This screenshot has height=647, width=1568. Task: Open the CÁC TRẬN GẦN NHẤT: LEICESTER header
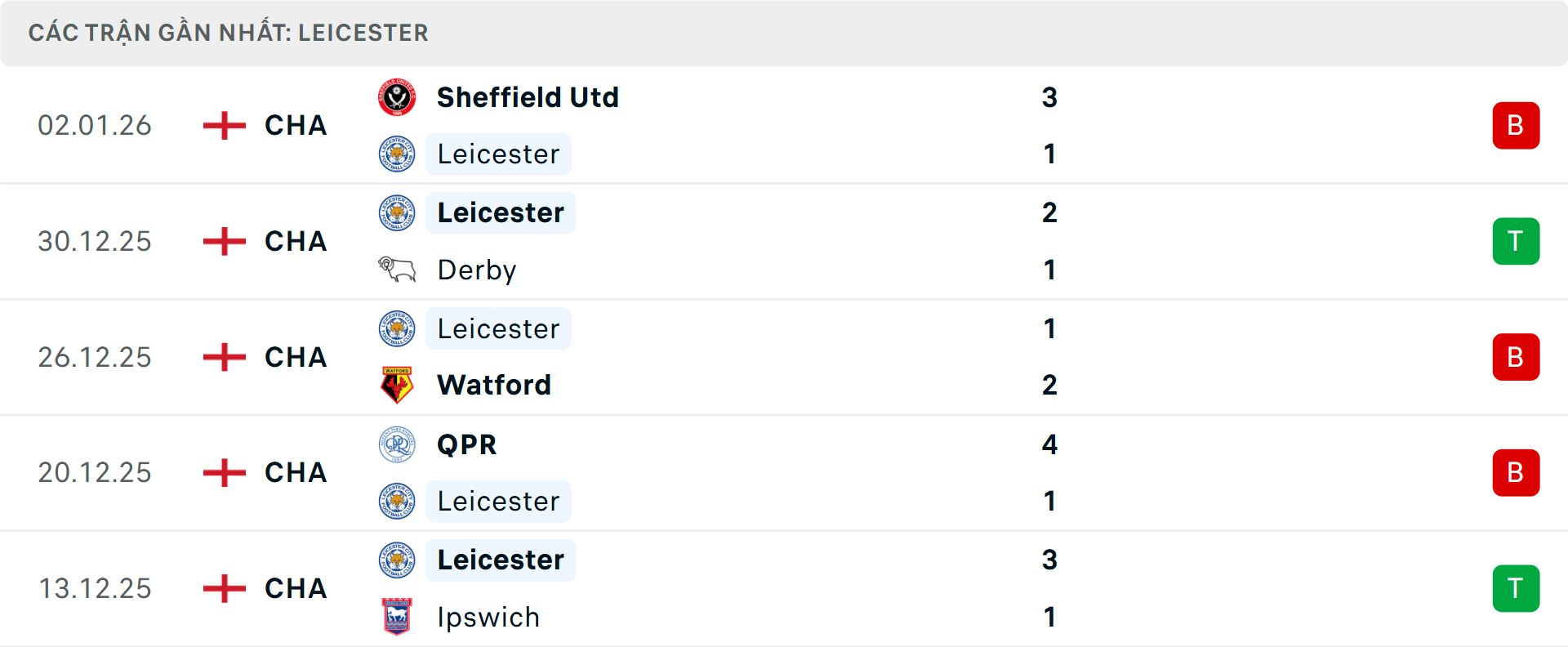(x=229, y=33)
